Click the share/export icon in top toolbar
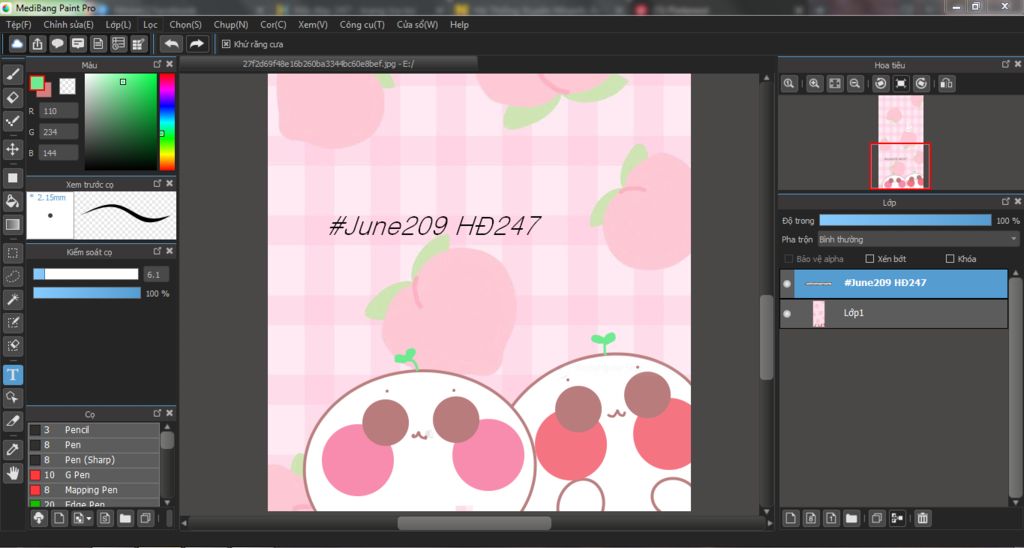The width and height of the screenshot is (1024, 548). 38,44
